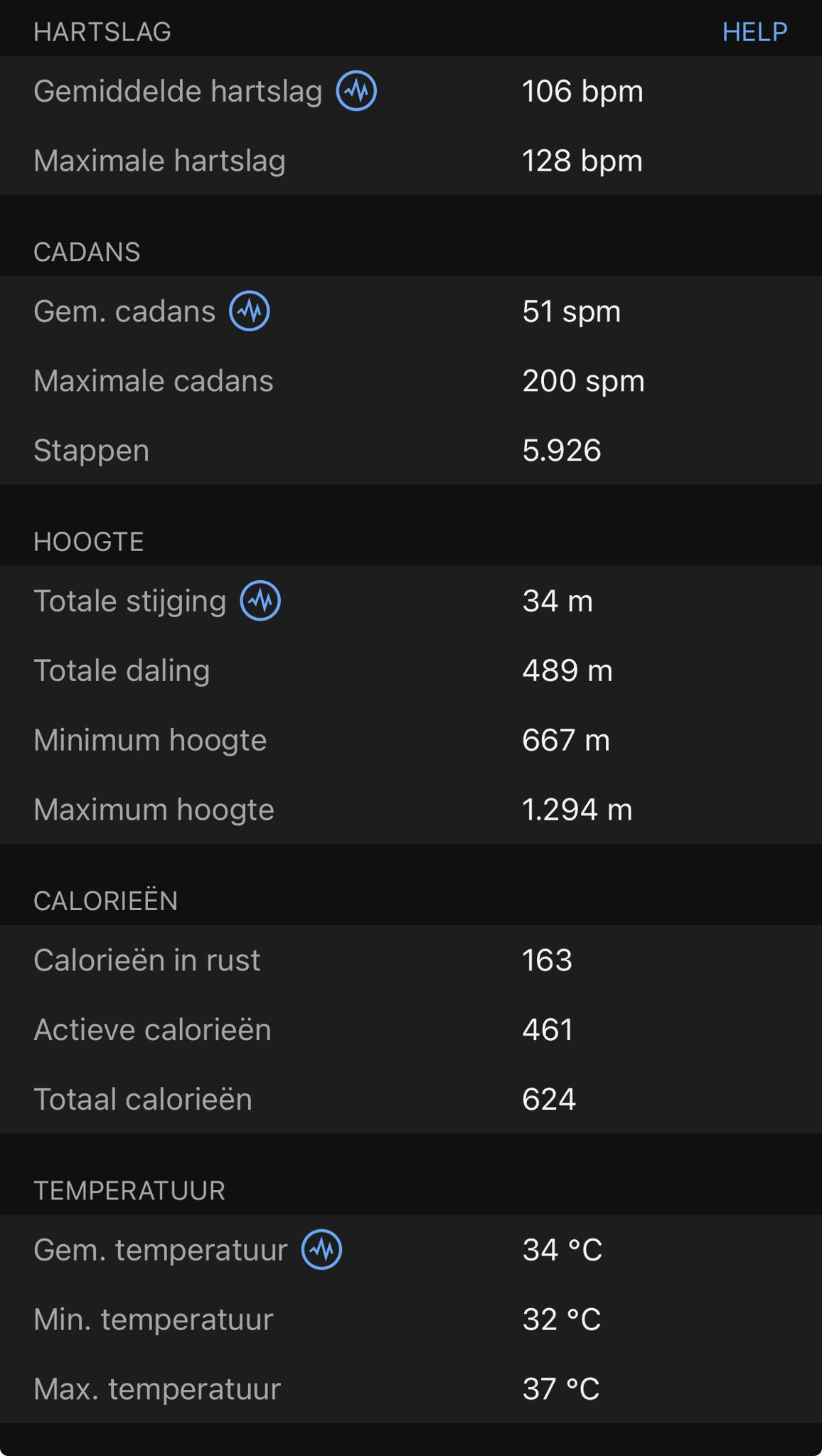
Task: Select the Maximum hoogte row label
Action: pos(154,810)
